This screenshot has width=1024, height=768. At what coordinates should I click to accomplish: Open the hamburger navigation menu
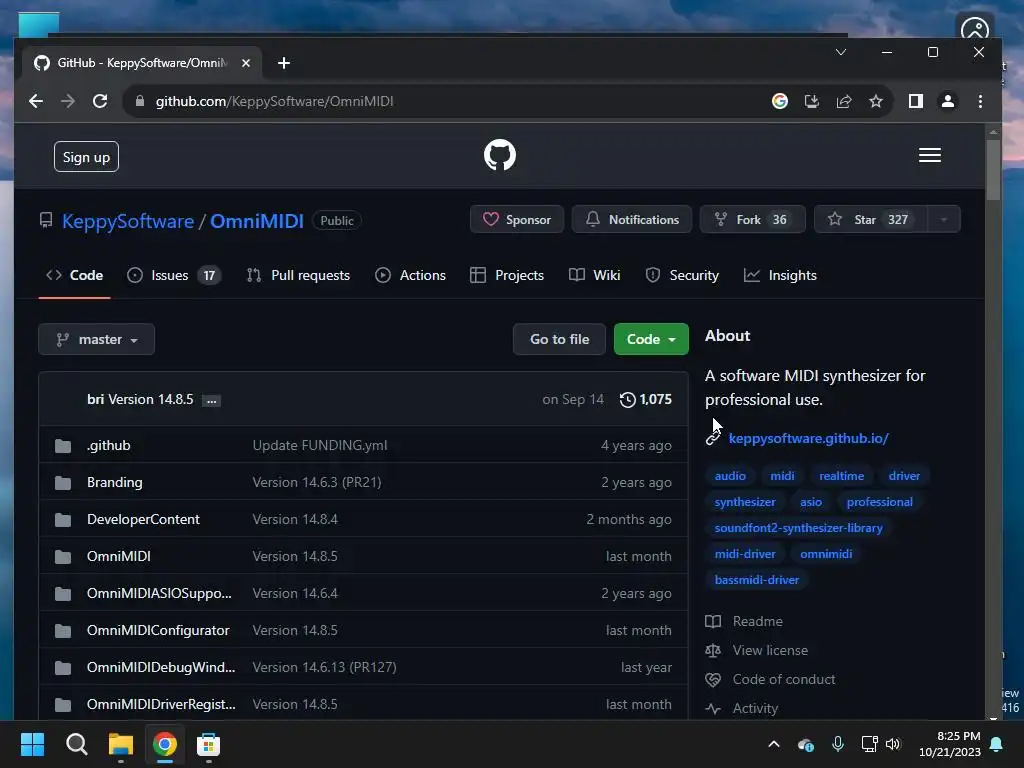[929, 155]
